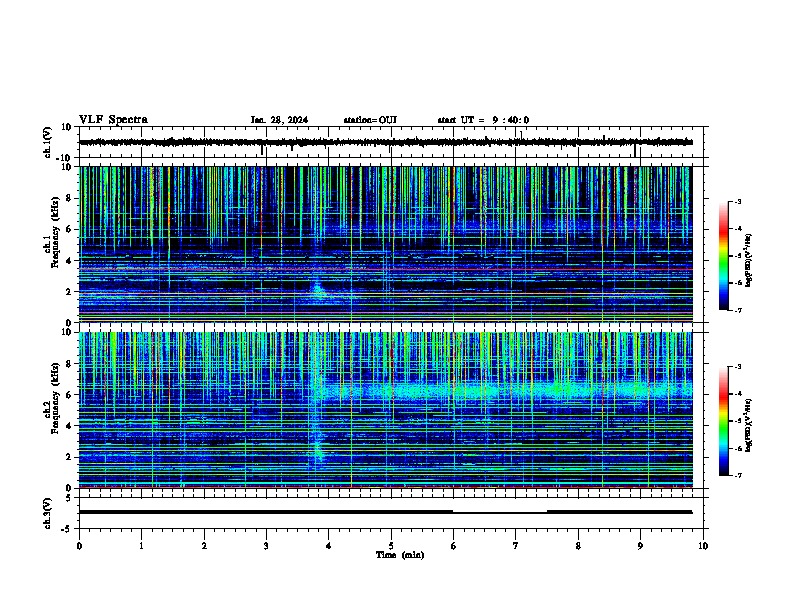Click the bright burst near 2 kHz in ch.1 spectrogram
The width and height of the screenshot is (792, 612).
point(318,290)
